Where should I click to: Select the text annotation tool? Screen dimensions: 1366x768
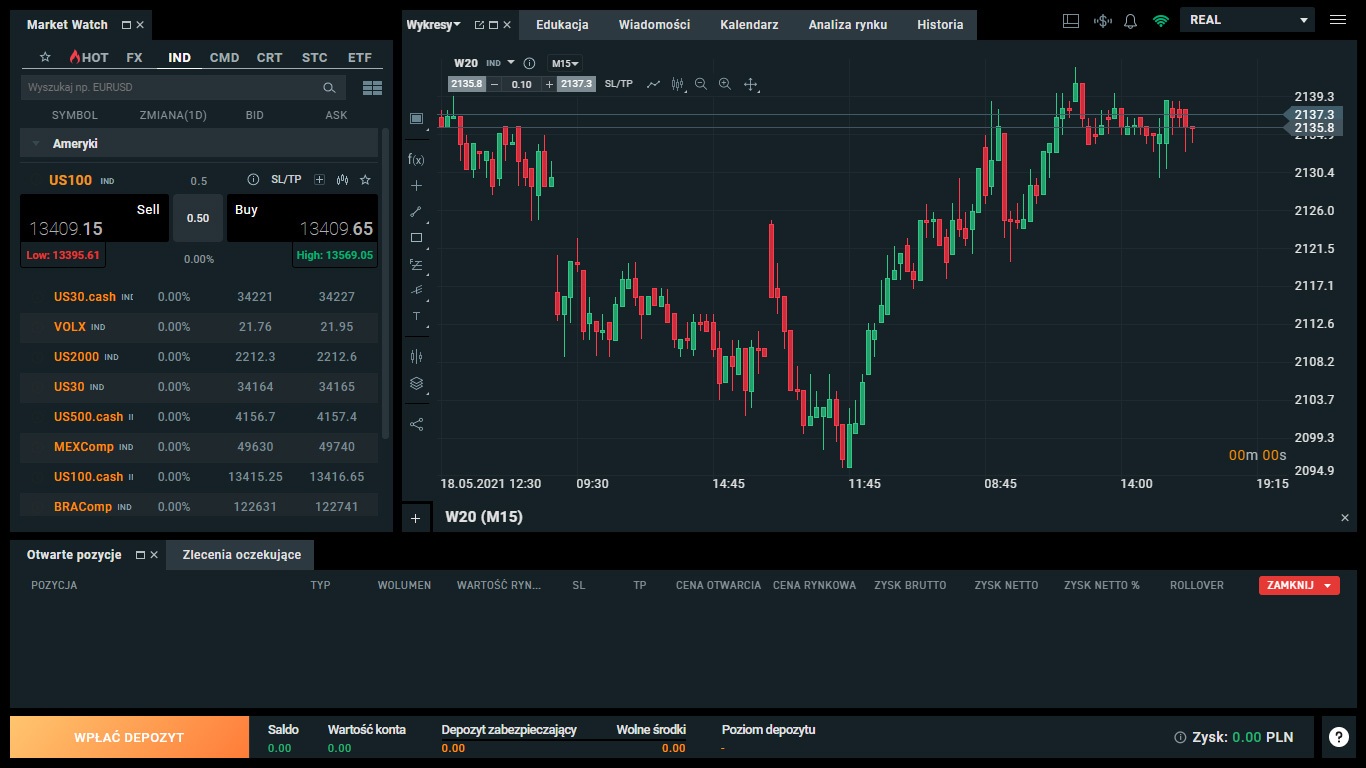(416, 316)
